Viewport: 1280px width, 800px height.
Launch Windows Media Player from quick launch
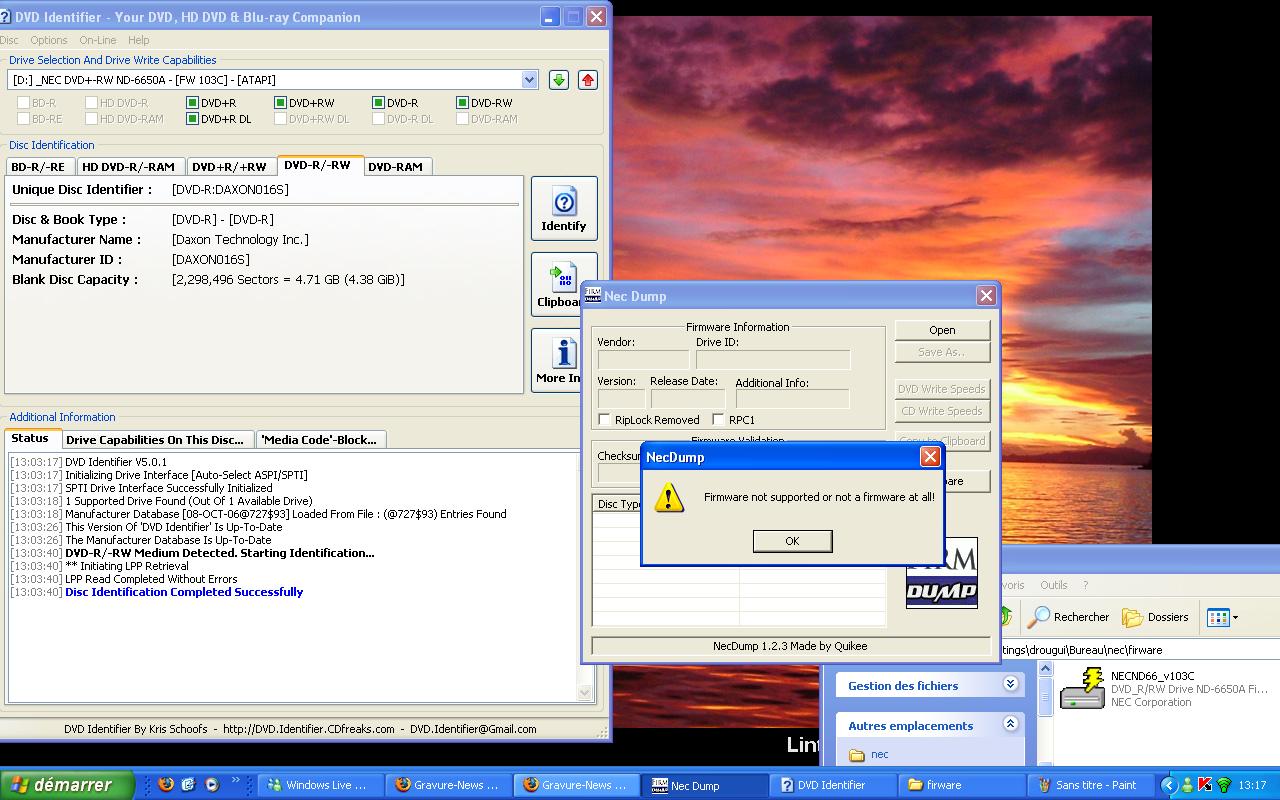[x=211, y=785]
